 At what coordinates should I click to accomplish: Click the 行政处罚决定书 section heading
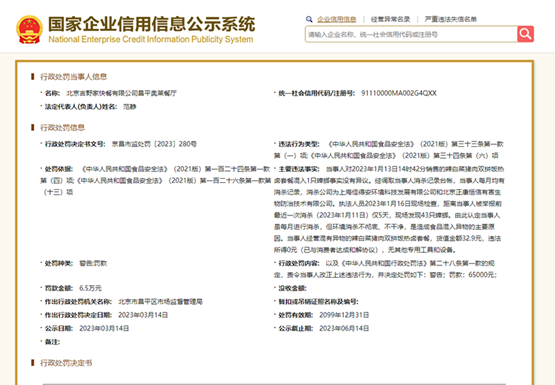click(x=66, y=363)
